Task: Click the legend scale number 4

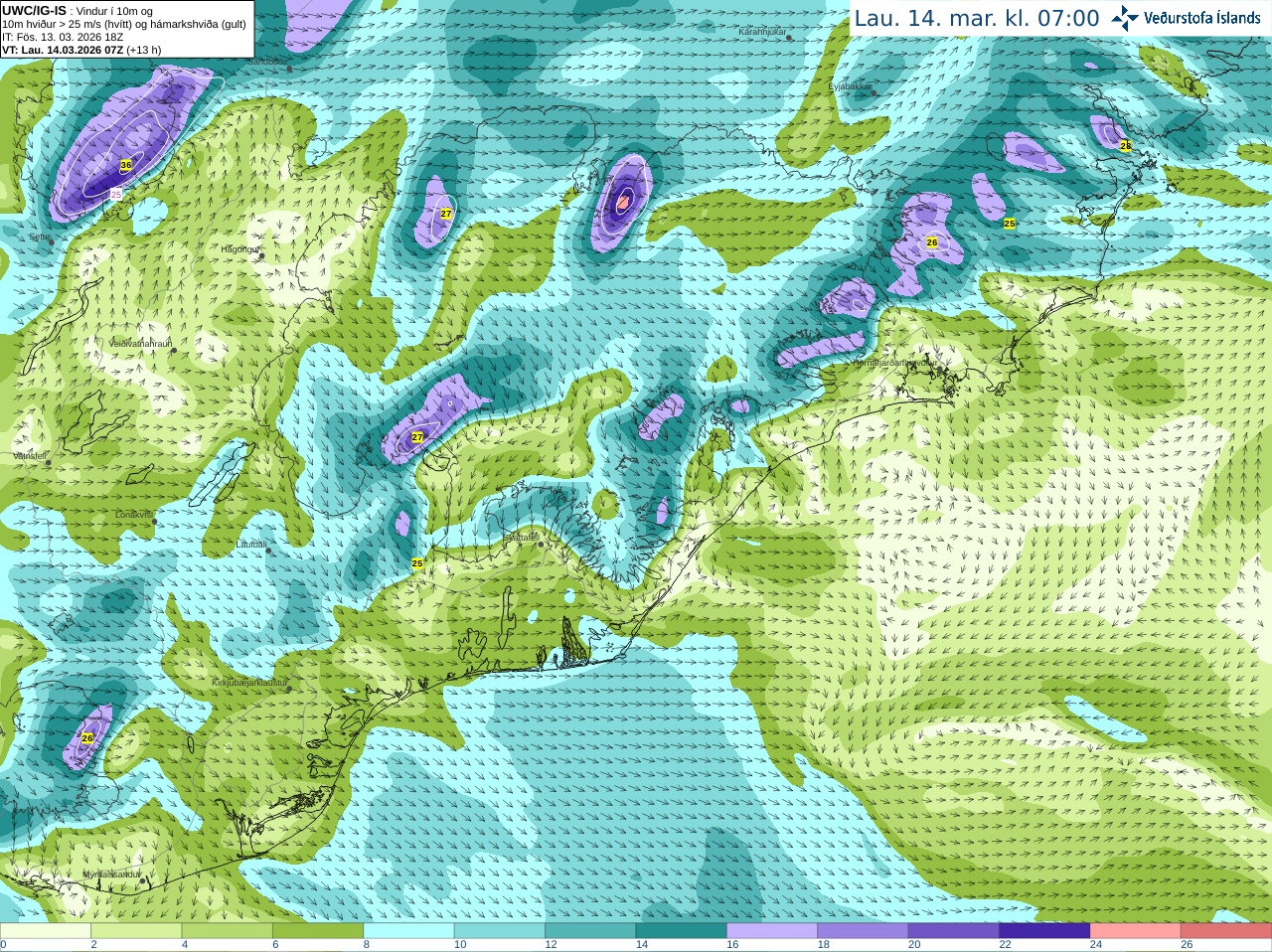Action: click(x=185, y=945)
